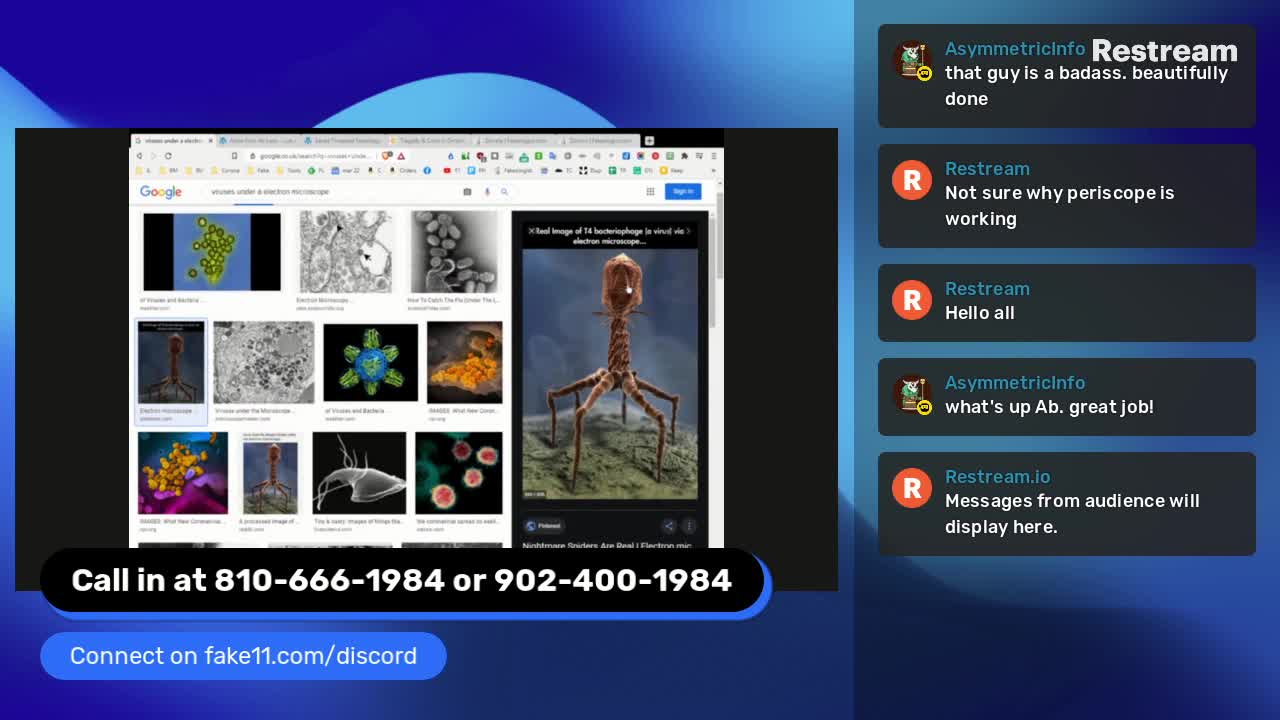Open the selected bacteriophage thumbnail in second row
The height and width of the screenshot is (720, 1280).
click(x=171, y=363)
